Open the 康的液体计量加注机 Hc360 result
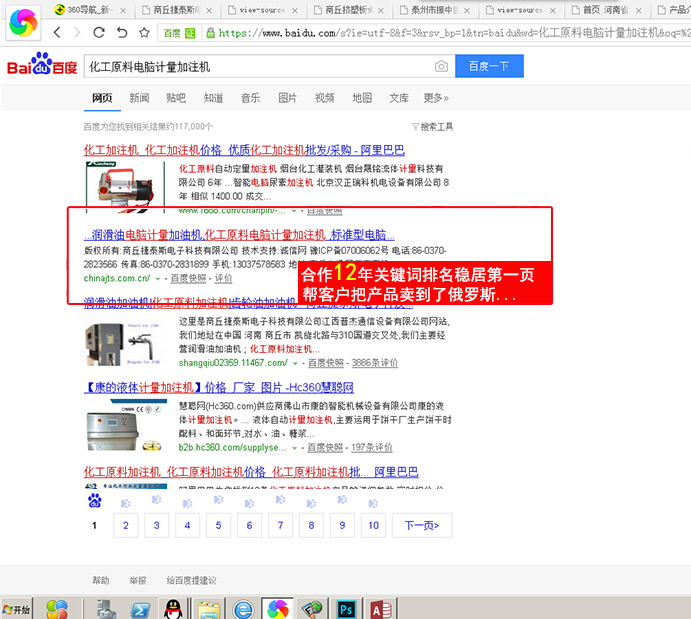 (219, 387)
